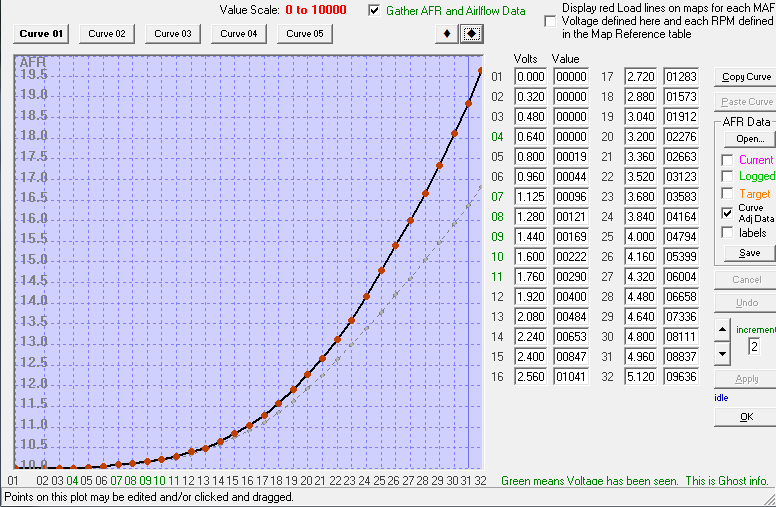Open Curve 05
This screenshot has width=776, height=507.
tap(305, 34)
